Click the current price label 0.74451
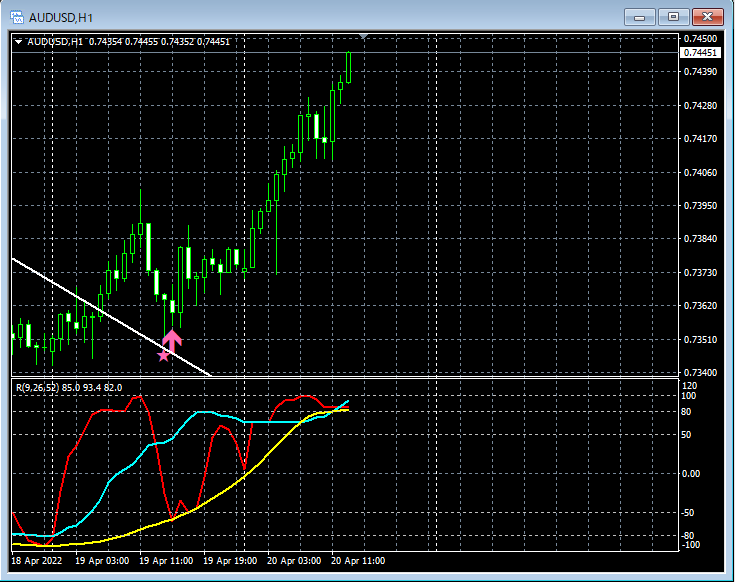Screen dimensions: 736x582 tap(700, 53)
